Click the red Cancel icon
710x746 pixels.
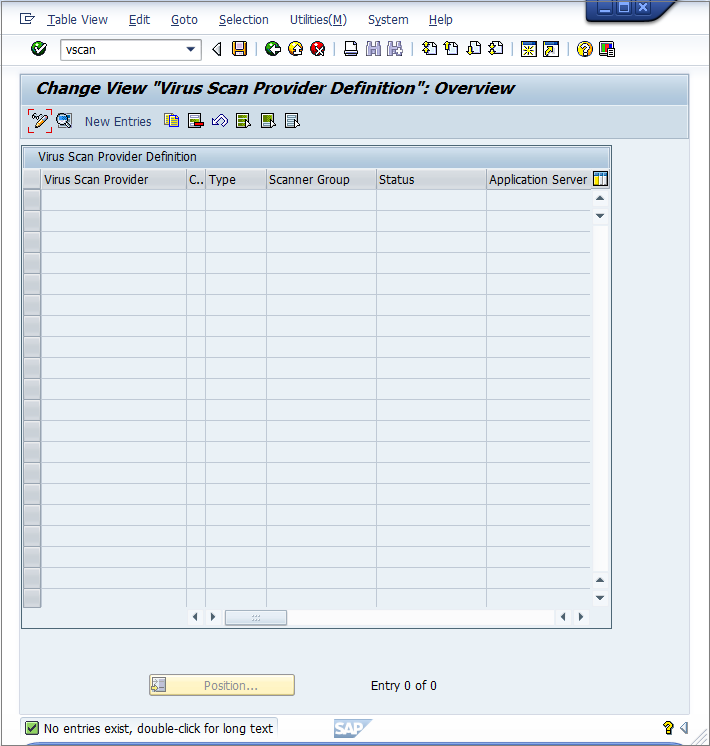coord(318,49)
